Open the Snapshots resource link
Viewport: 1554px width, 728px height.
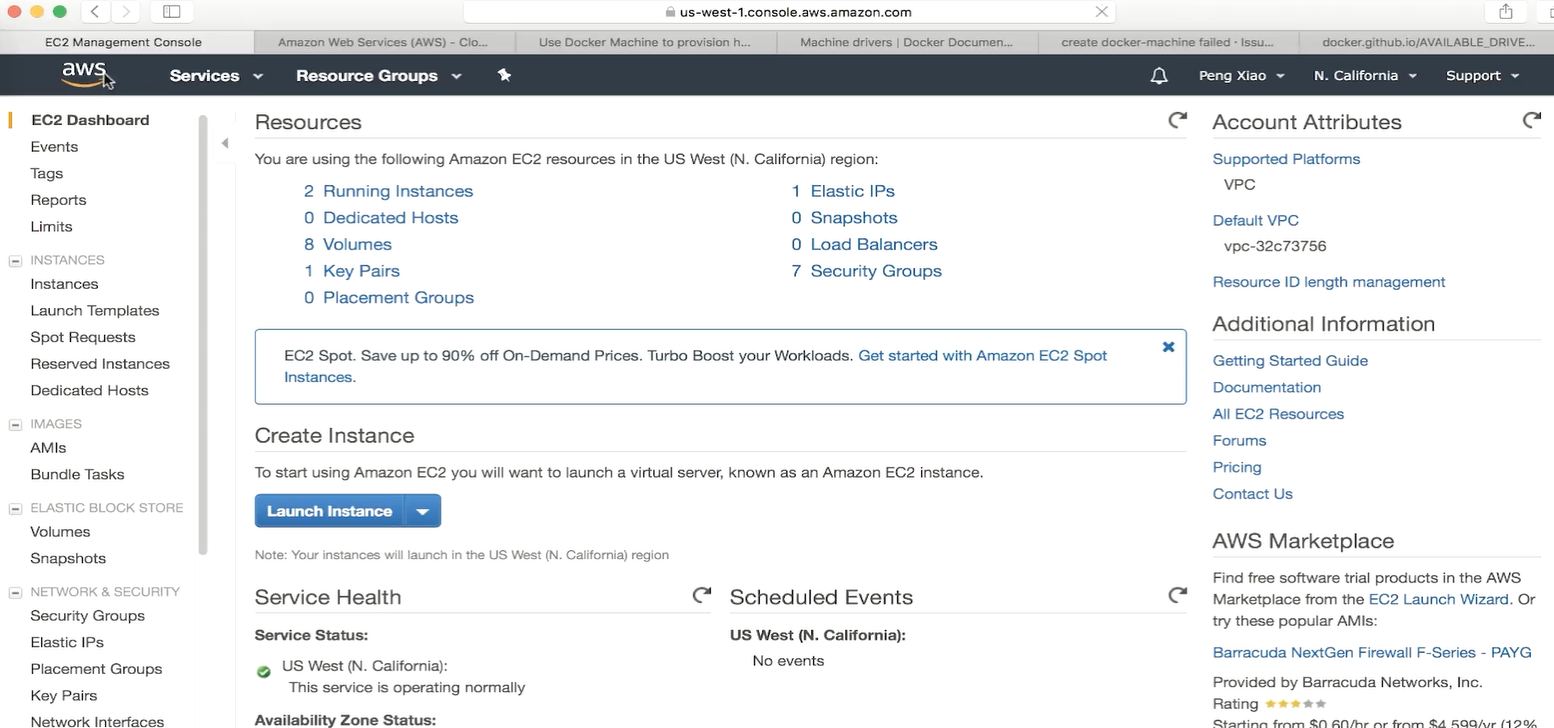pos(854,218)
